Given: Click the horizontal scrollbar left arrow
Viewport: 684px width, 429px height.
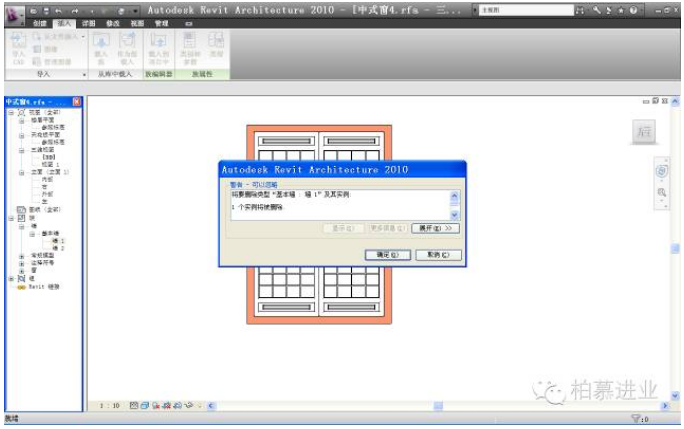Looking at the screenshot, I should [x=211, y=406].
